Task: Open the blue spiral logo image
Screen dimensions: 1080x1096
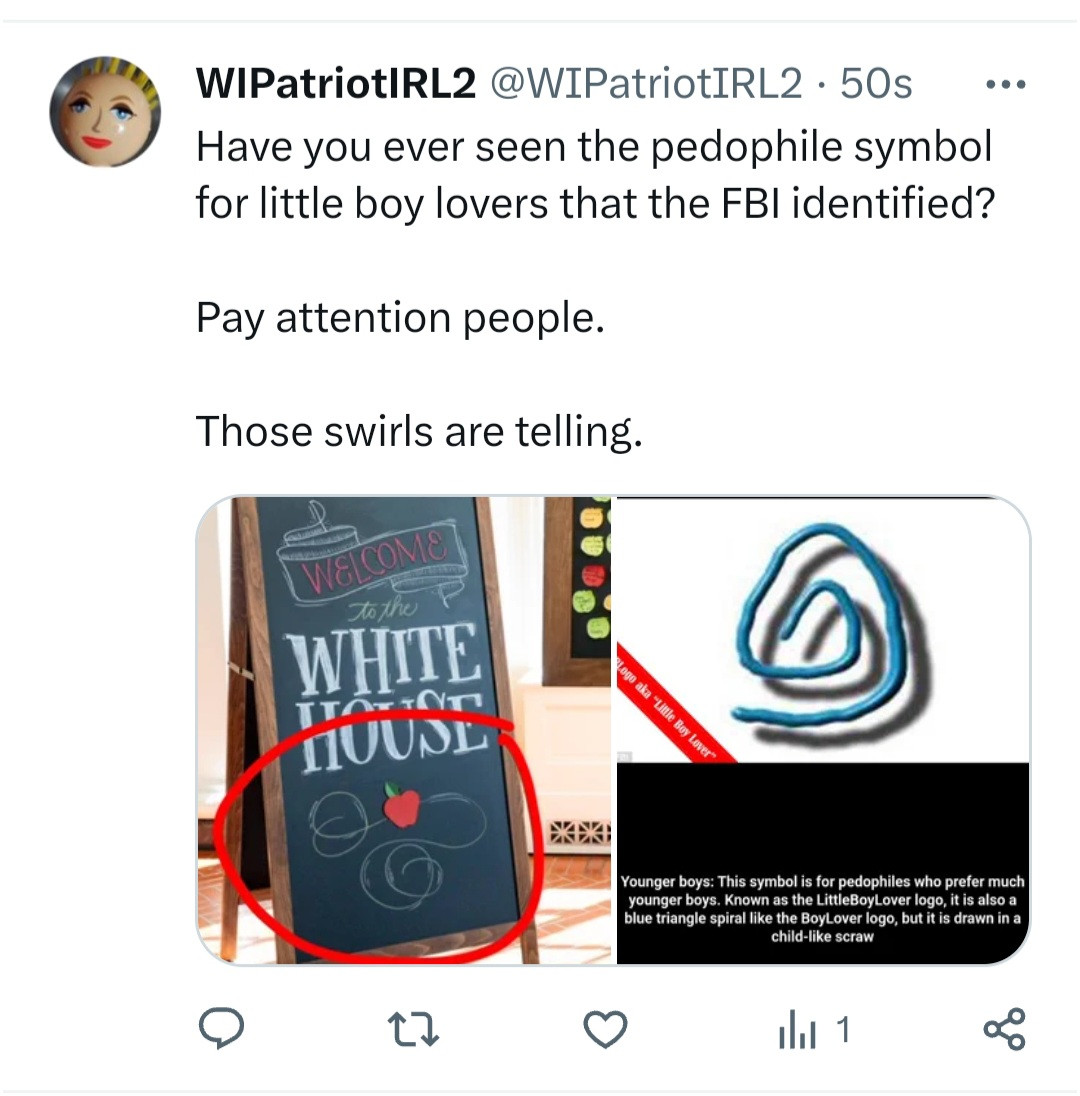Action: click(823, 730)
